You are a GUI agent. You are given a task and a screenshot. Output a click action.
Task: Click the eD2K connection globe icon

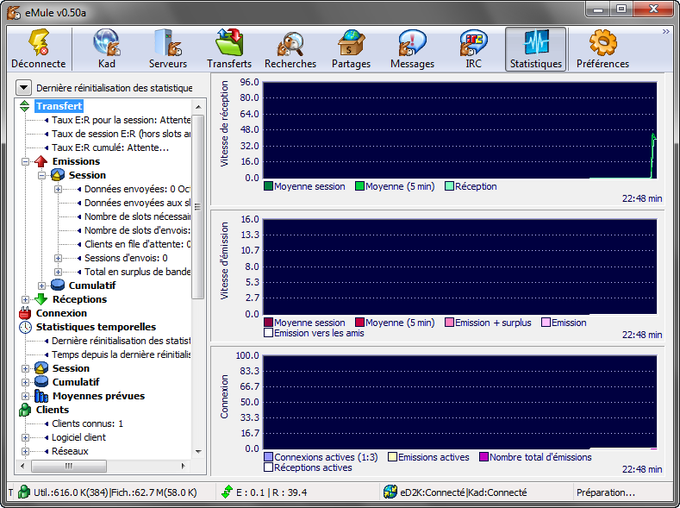390,492
